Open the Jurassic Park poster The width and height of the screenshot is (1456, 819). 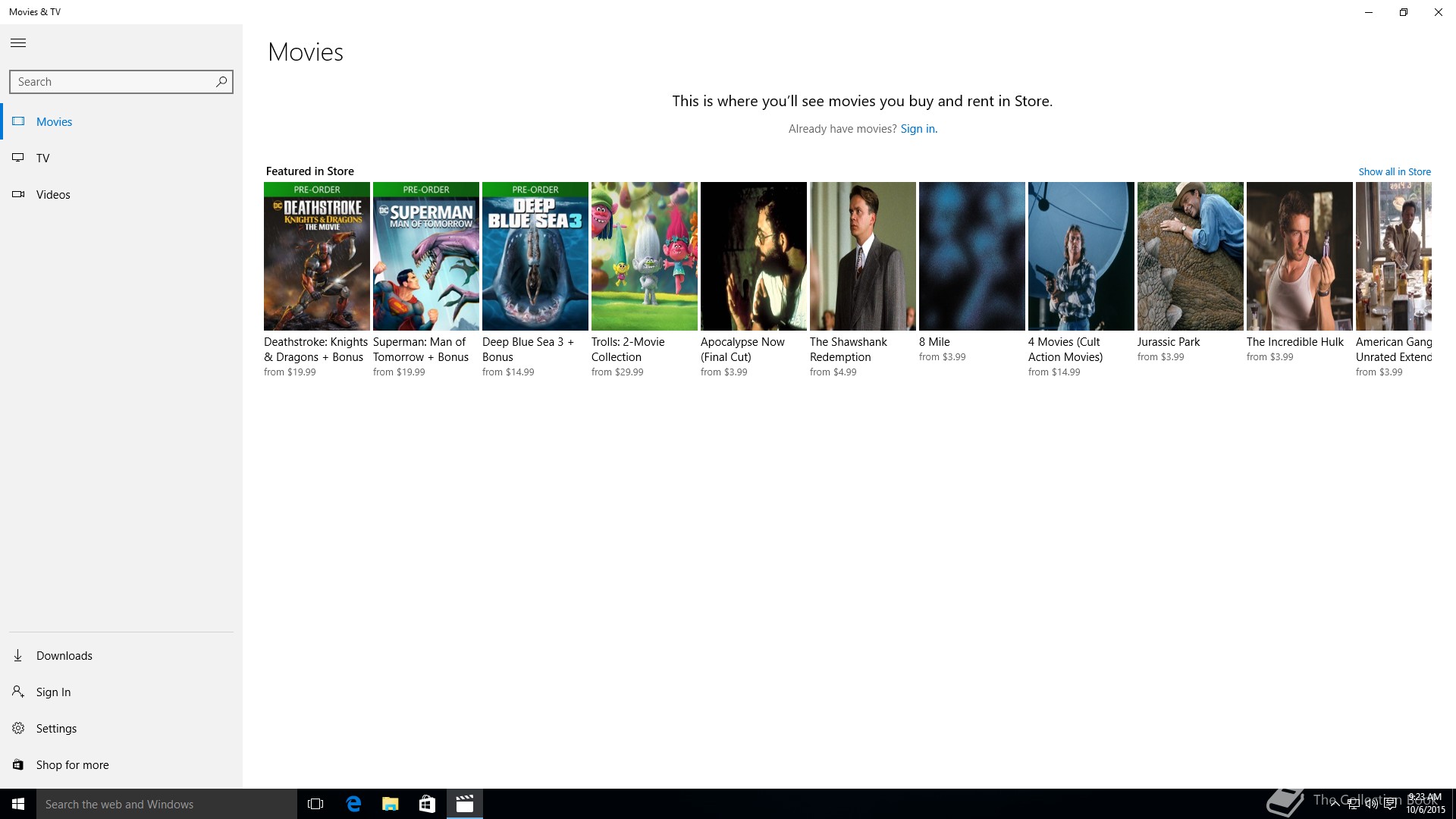(1191, 256)
